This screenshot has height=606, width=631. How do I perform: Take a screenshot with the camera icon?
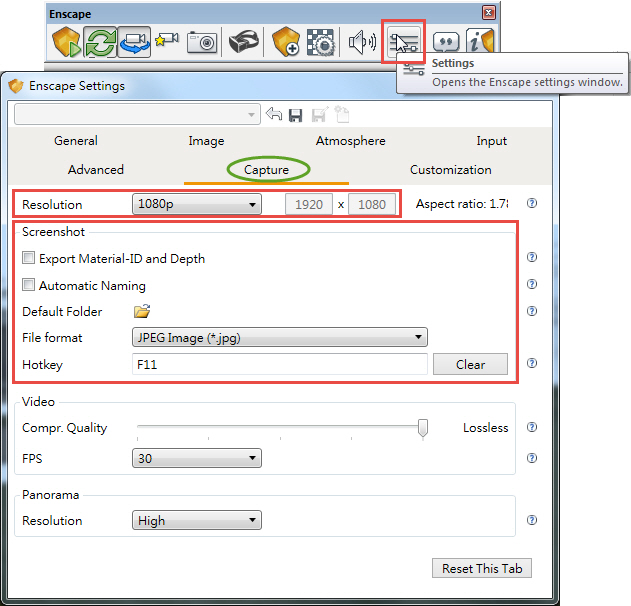pos(202,42)
